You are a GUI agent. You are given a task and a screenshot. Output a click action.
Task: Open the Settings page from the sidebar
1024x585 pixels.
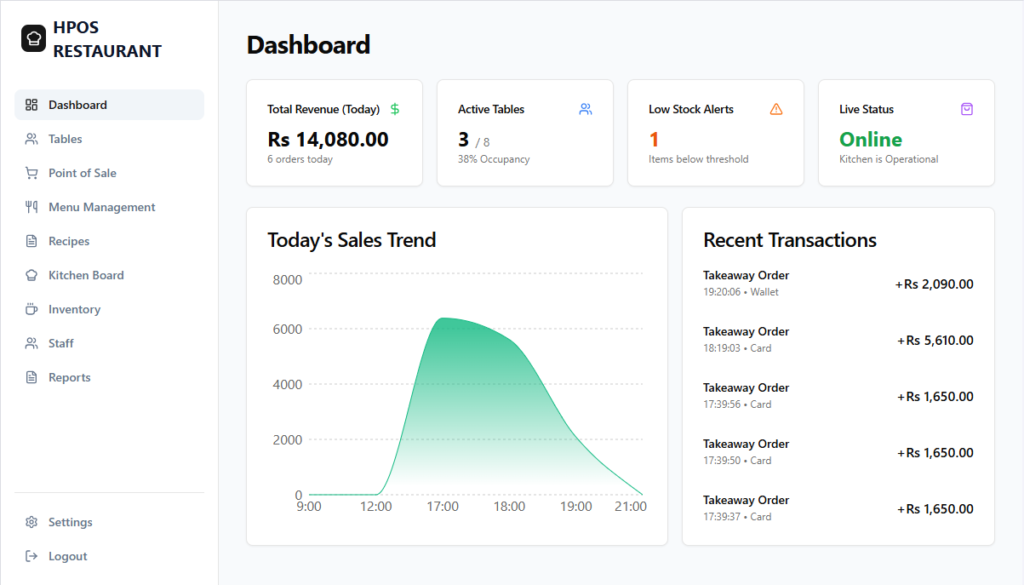click(x=70, y=522)
